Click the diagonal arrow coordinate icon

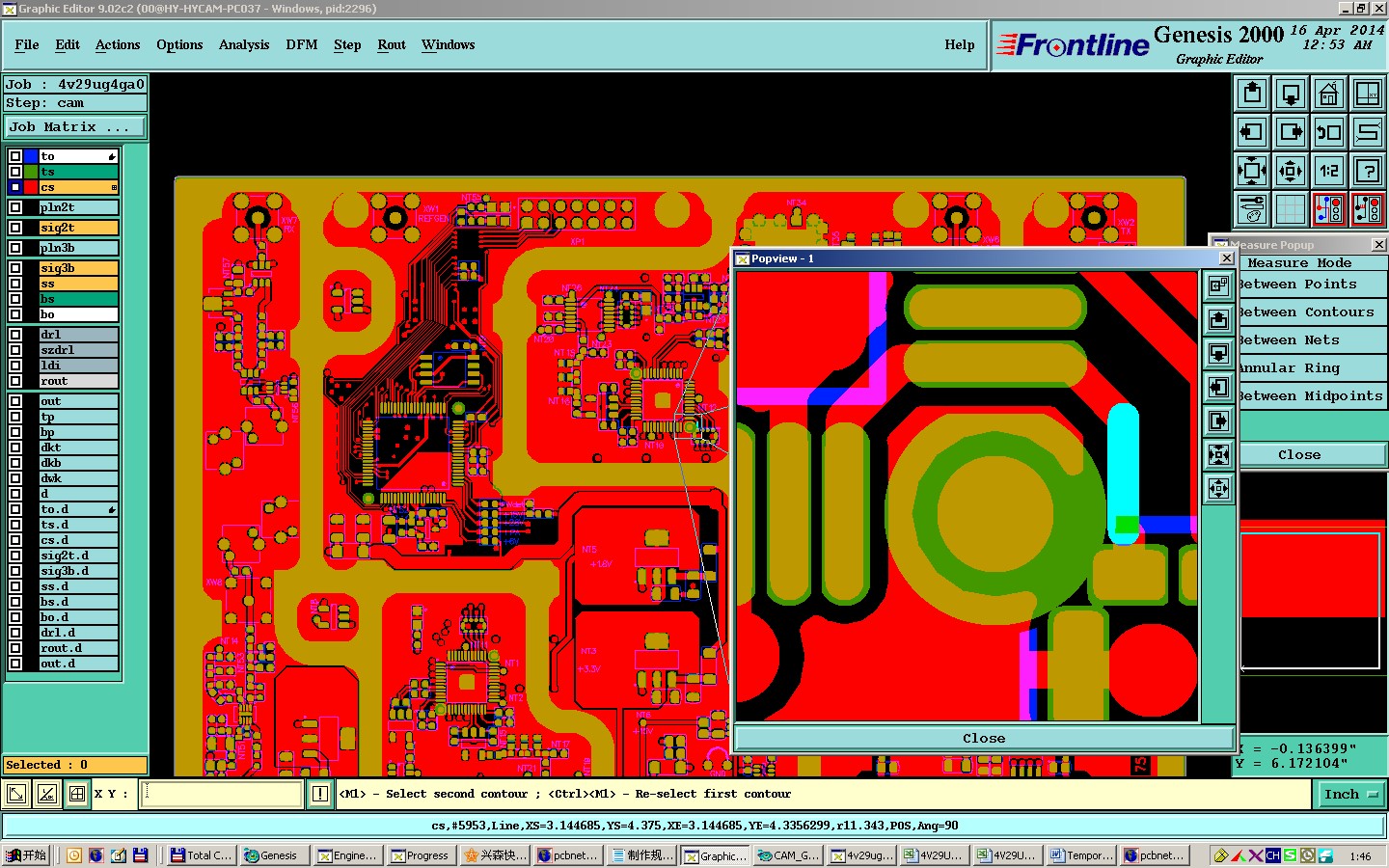[x=16, y=794]
